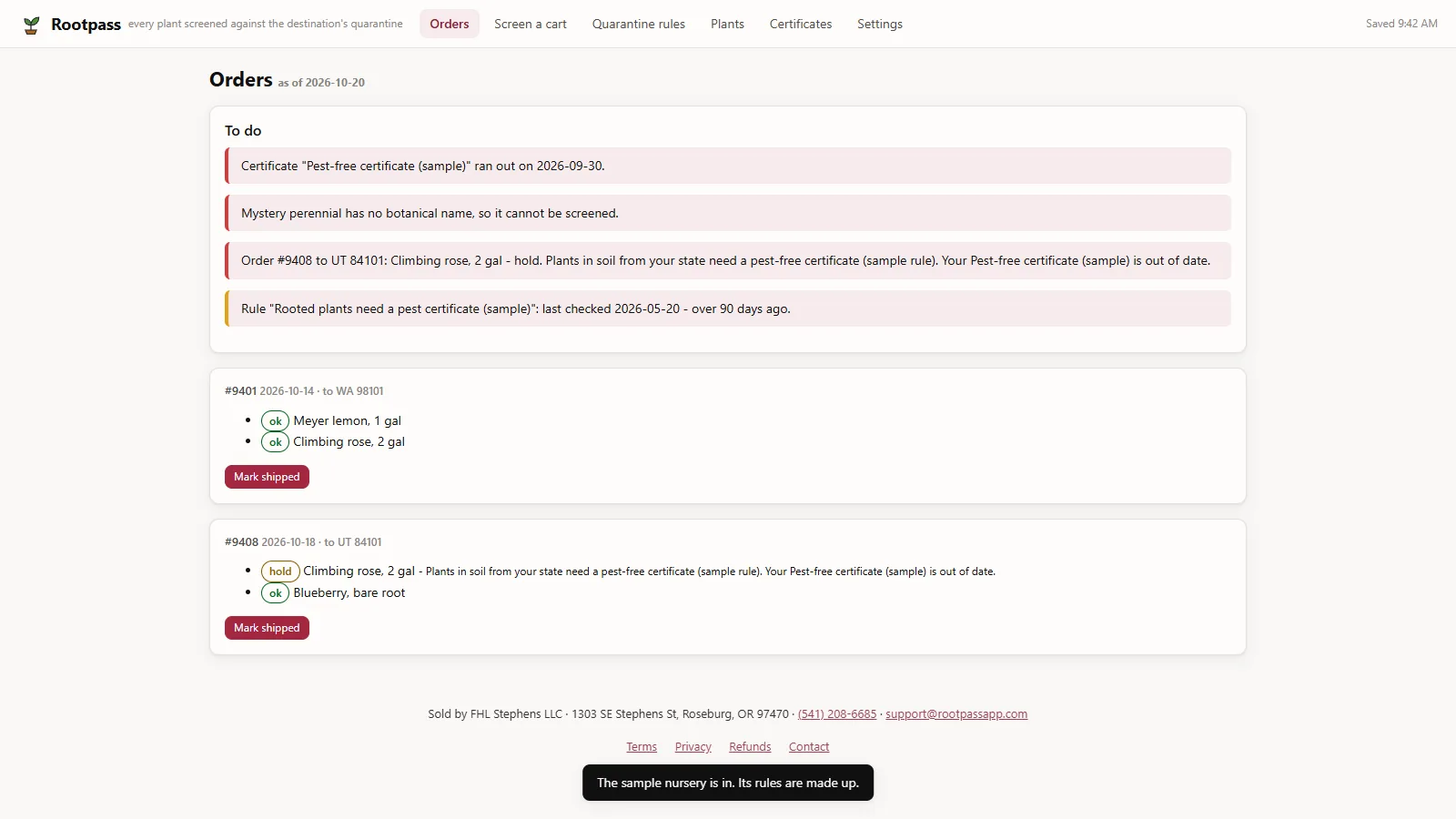Click the ok badge beside Blueberry, bare root

[275, 593]
